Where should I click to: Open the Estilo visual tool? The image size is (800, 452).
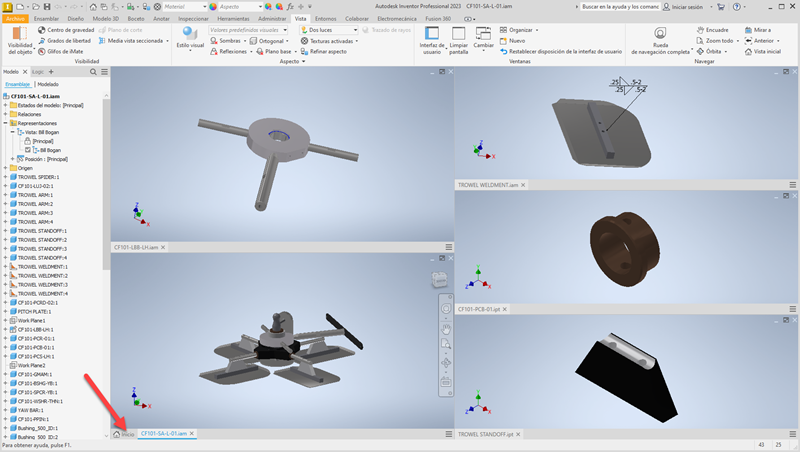pyautogui.click(x=190, y=39)
